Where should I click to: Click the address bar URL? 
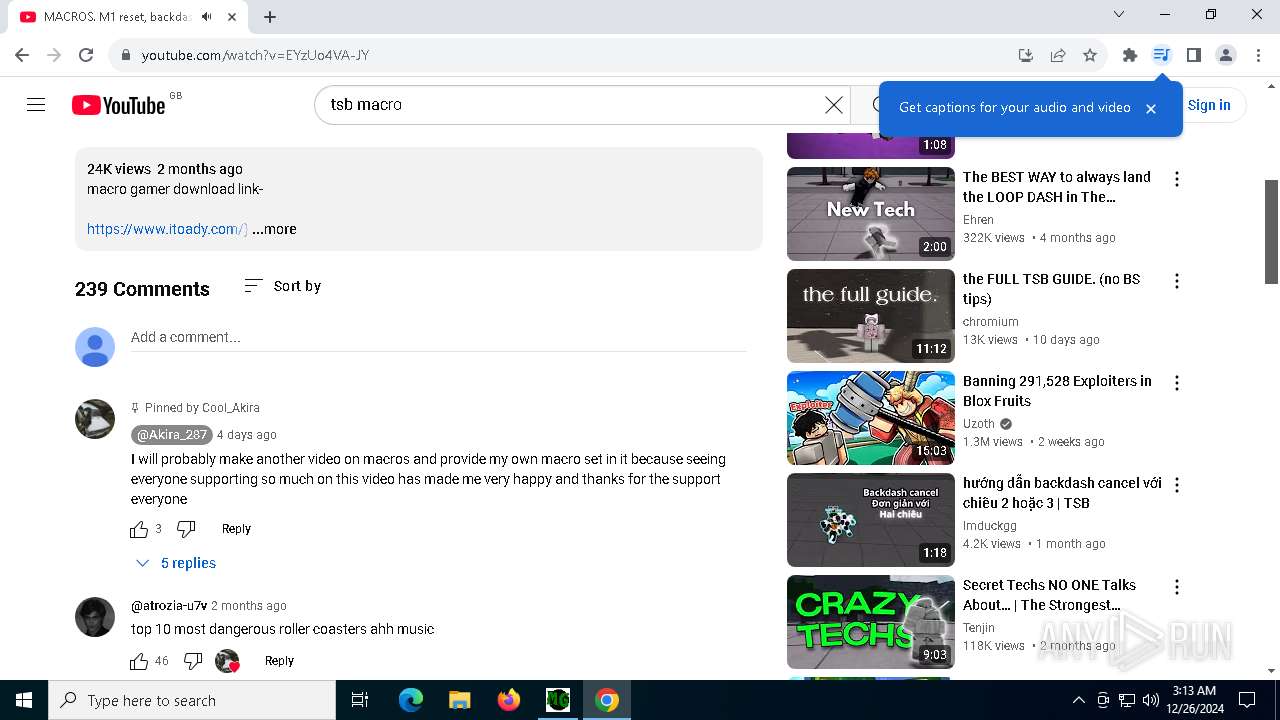click(255, 55)
